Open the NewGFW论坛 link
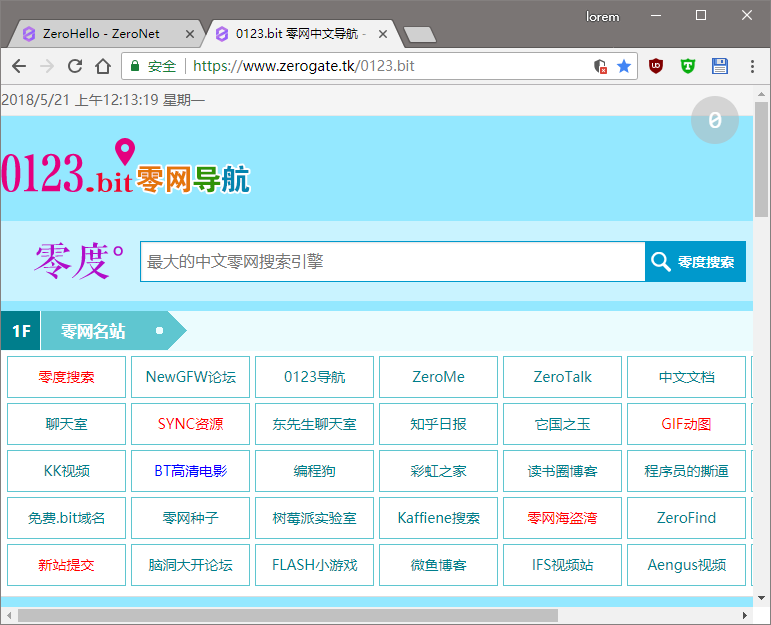This screenshot has height=625, width=771. [190, 377]
